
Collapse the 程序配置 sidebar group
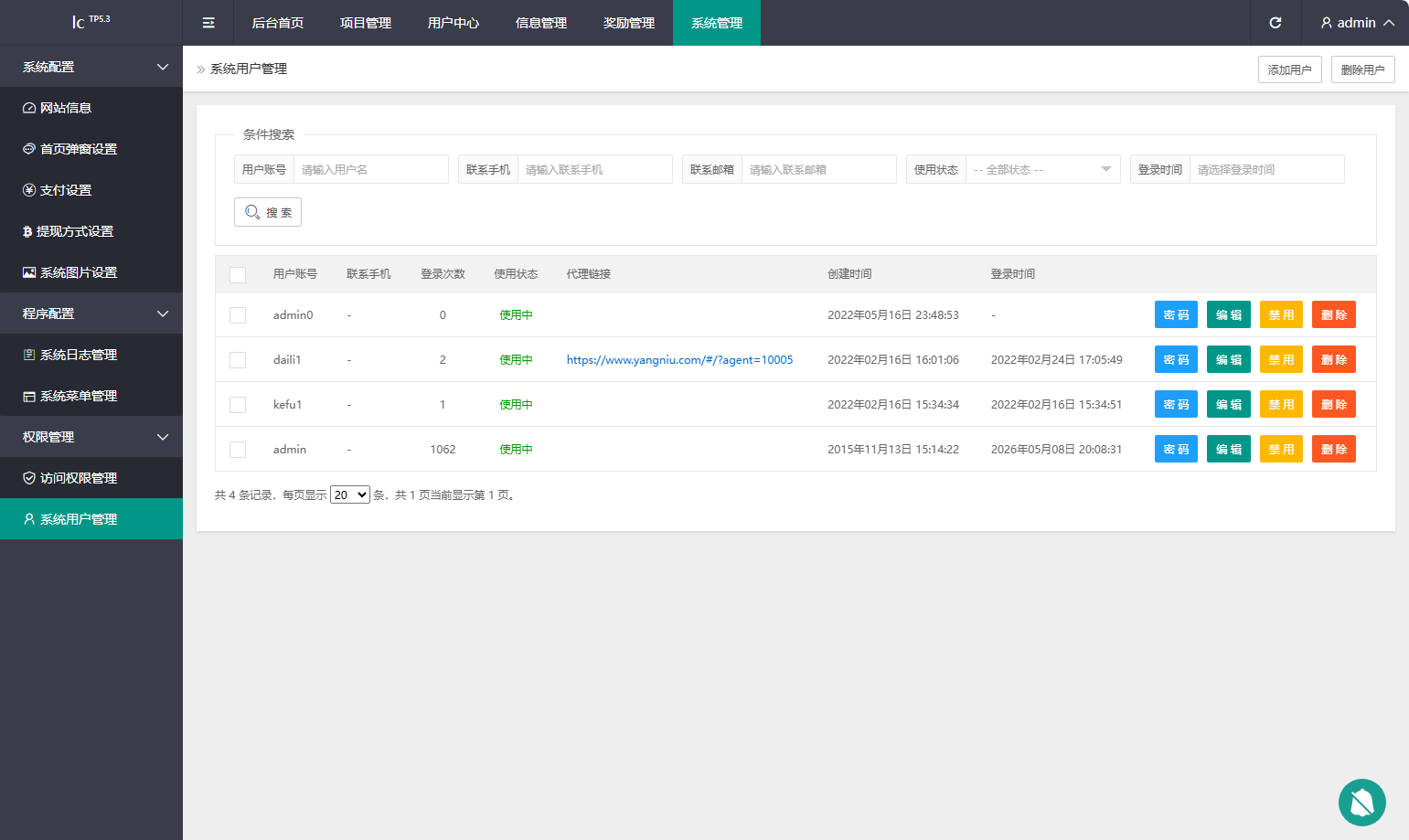tap(91, 314)
